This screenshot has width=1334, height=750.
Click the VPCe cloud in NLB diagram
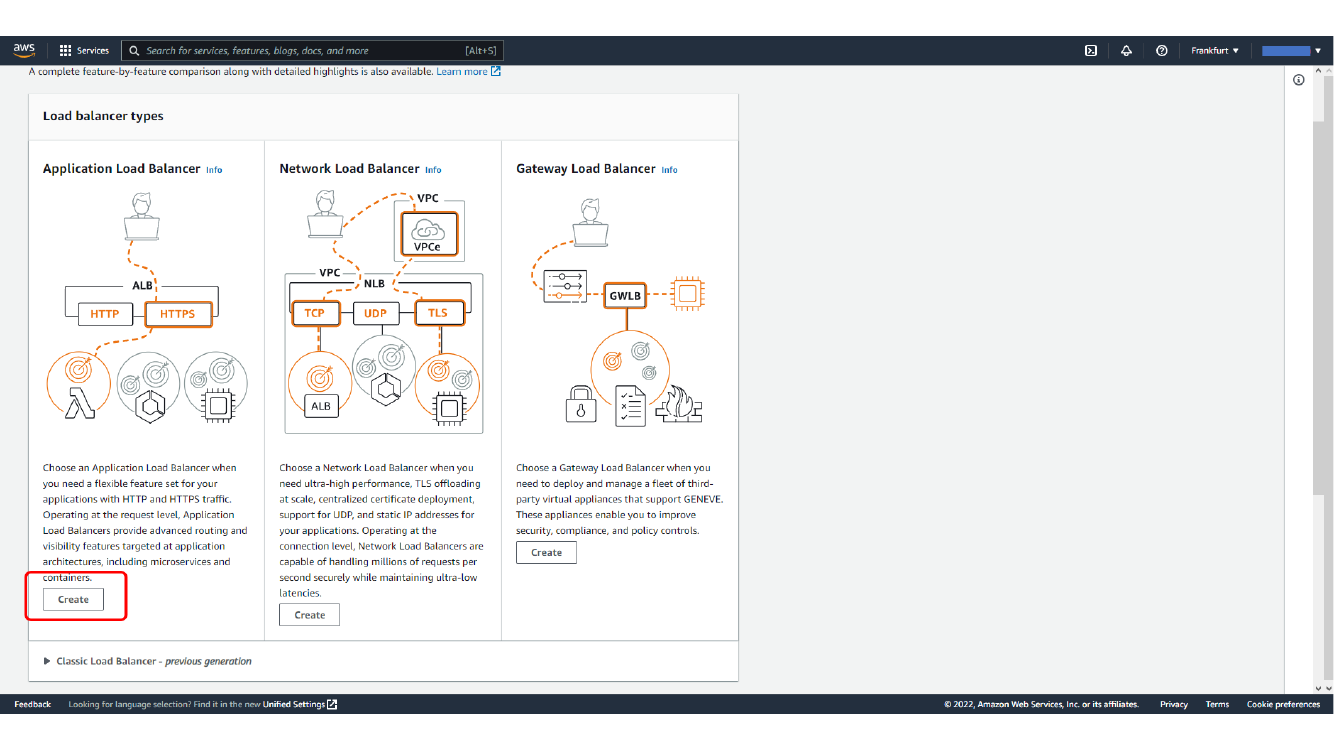[428, 233]
